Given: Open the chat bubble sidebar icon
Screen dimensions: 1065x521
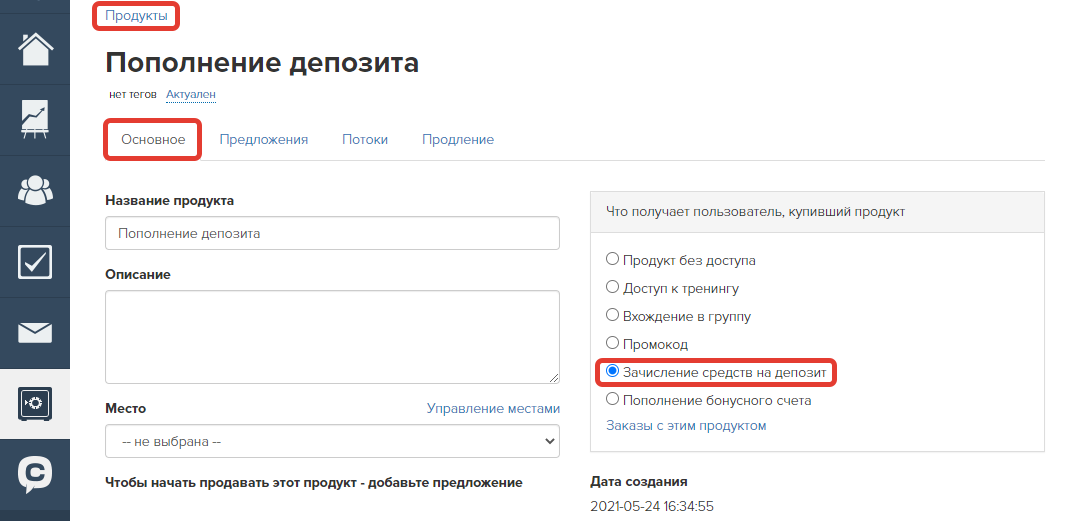Looking at the screenshot, I should [35, 475].
